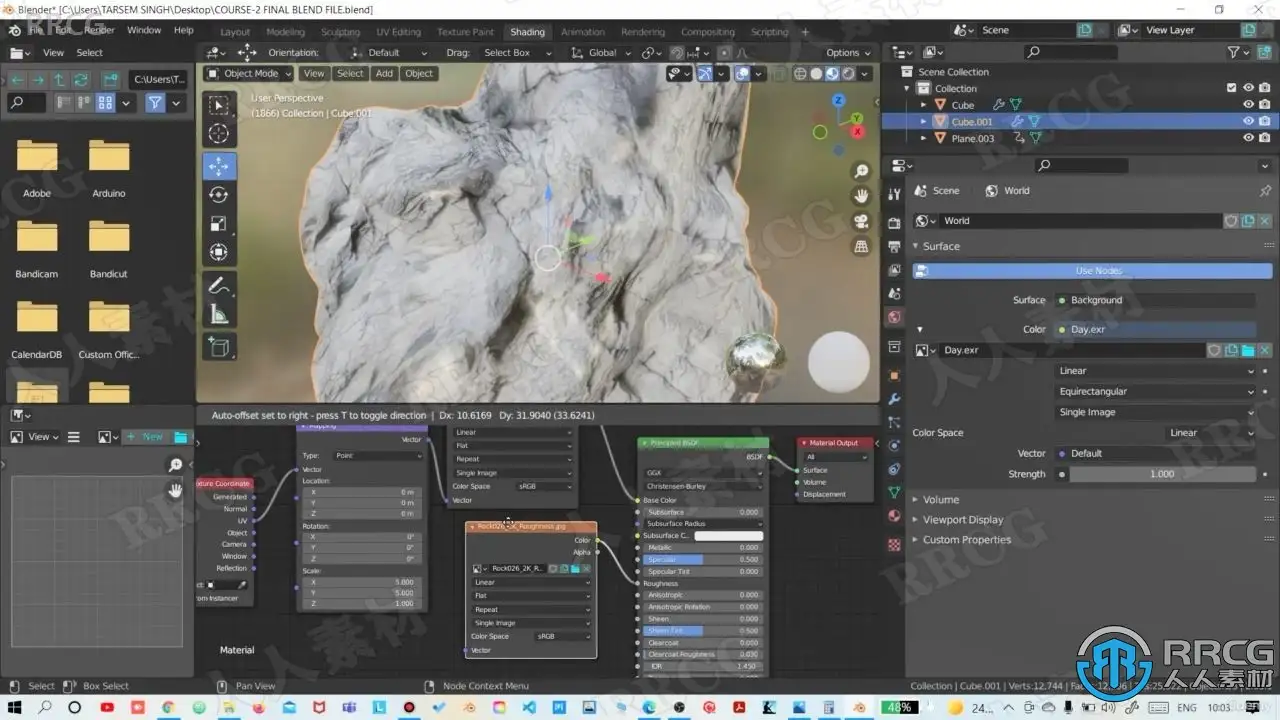This screenshot has width=1280, height=720.
Task: Expand the Volume panel
Action: [x=940, y=500]
